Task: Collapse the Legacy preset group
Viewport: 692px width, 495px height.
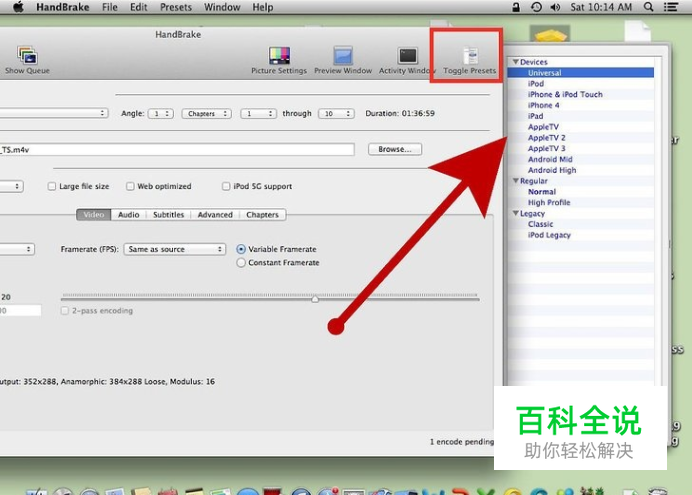Action: (x=515, y=213)
